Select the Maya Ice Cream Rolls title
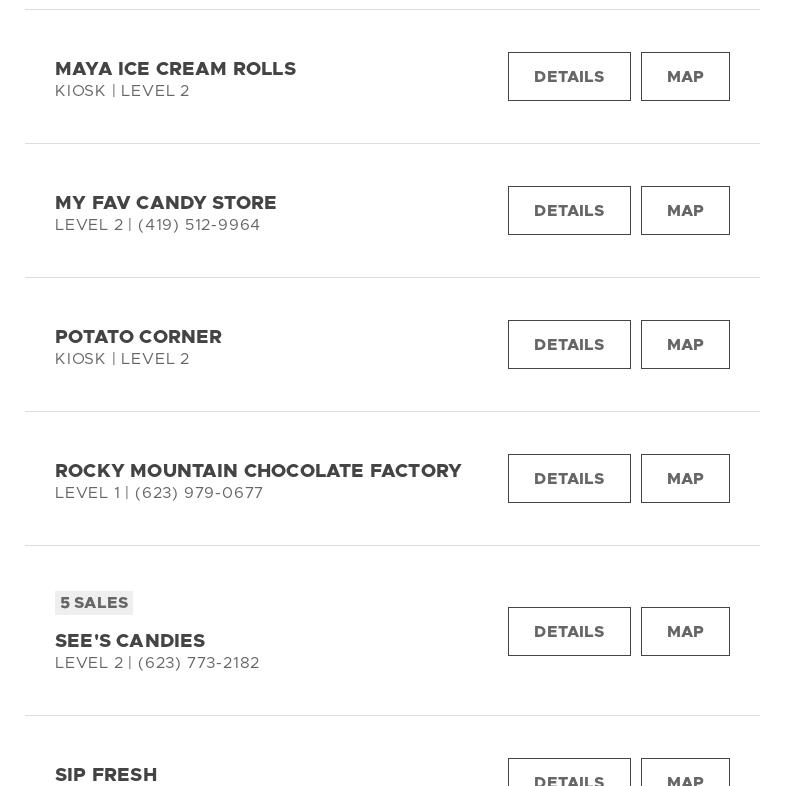 [x=175, y=69]
